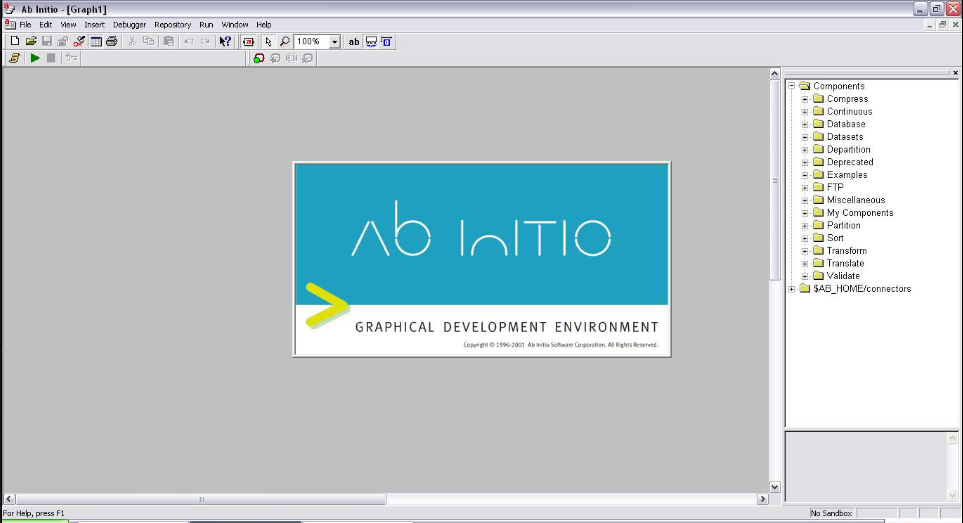Select the FTP tree folder
The image size is (963, 523).
(835, 187)
